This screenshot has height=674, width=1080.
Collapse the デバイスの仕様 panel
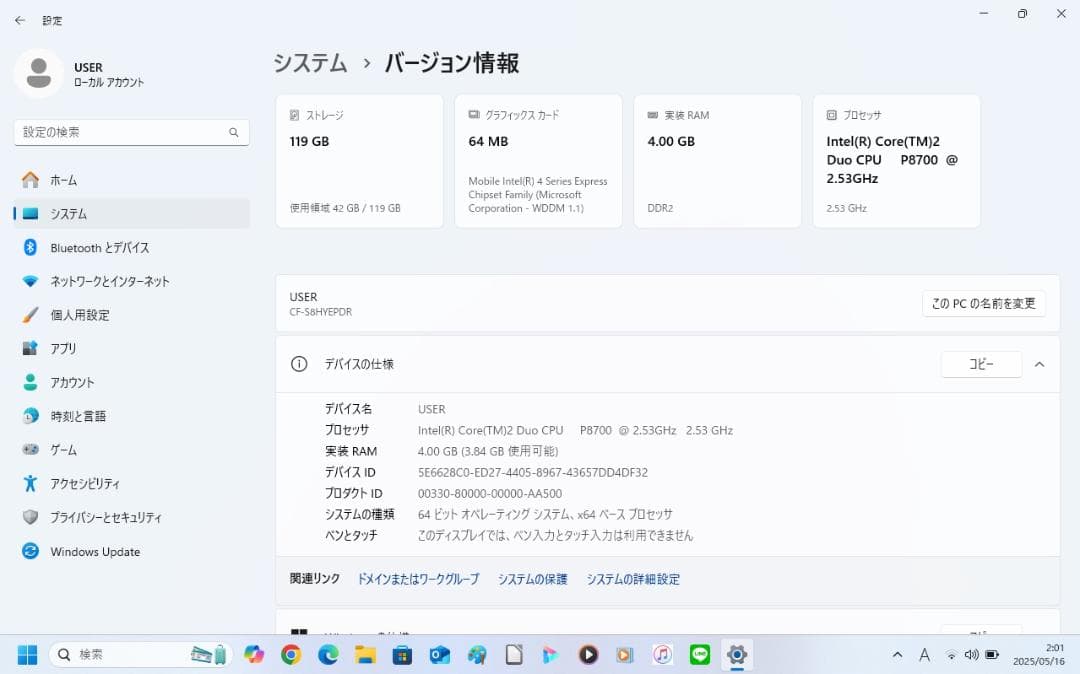point(1039,364)
